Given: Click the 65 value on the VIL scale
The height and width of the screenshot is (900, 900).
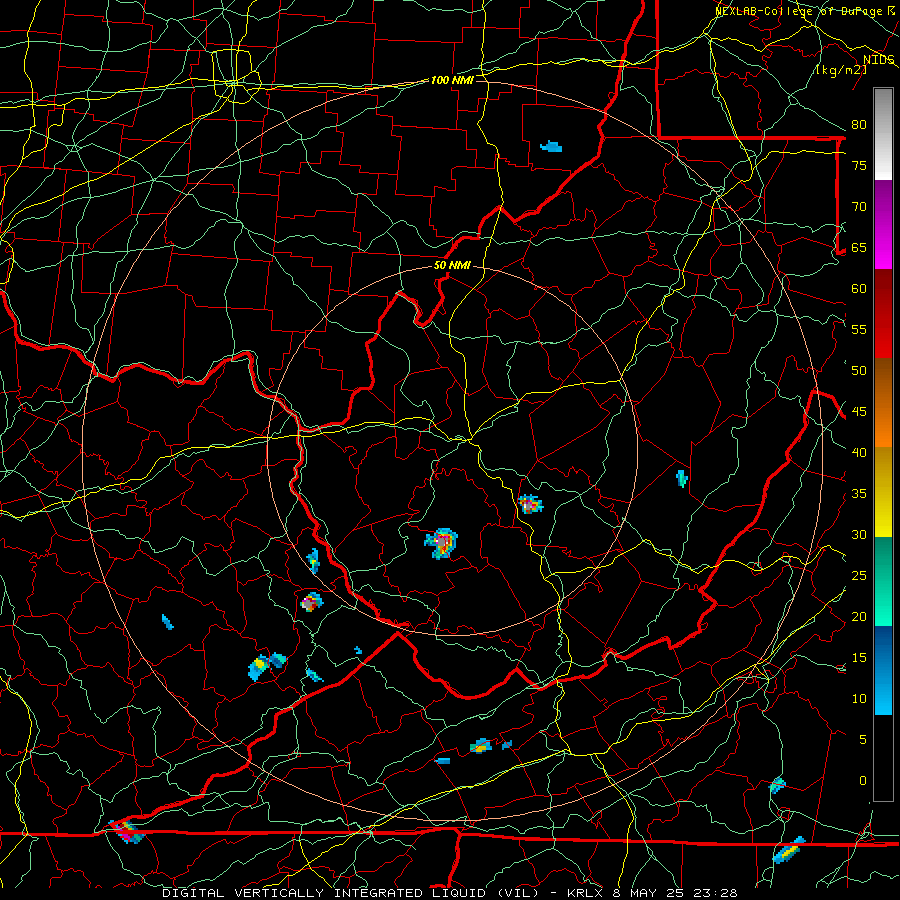Looking at the screenshot, I should 859,247.
